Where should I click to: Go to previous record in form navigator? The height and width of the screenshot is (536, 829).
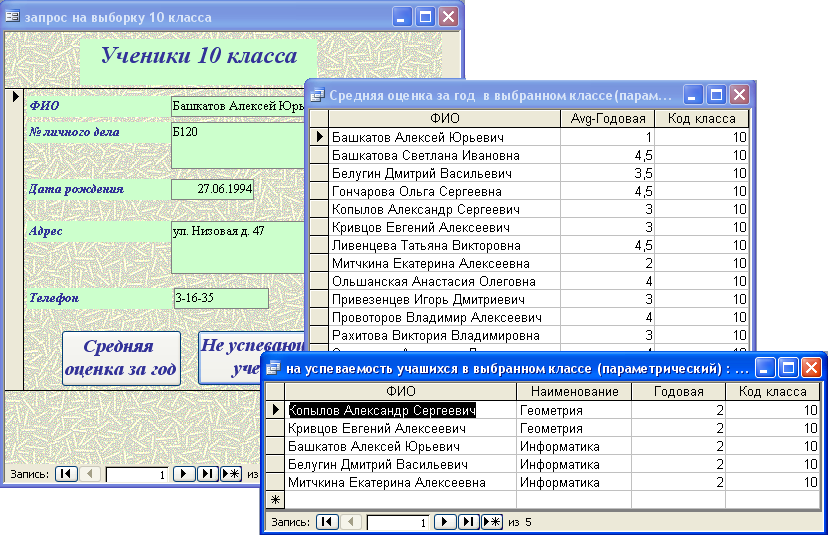(90, 474)
